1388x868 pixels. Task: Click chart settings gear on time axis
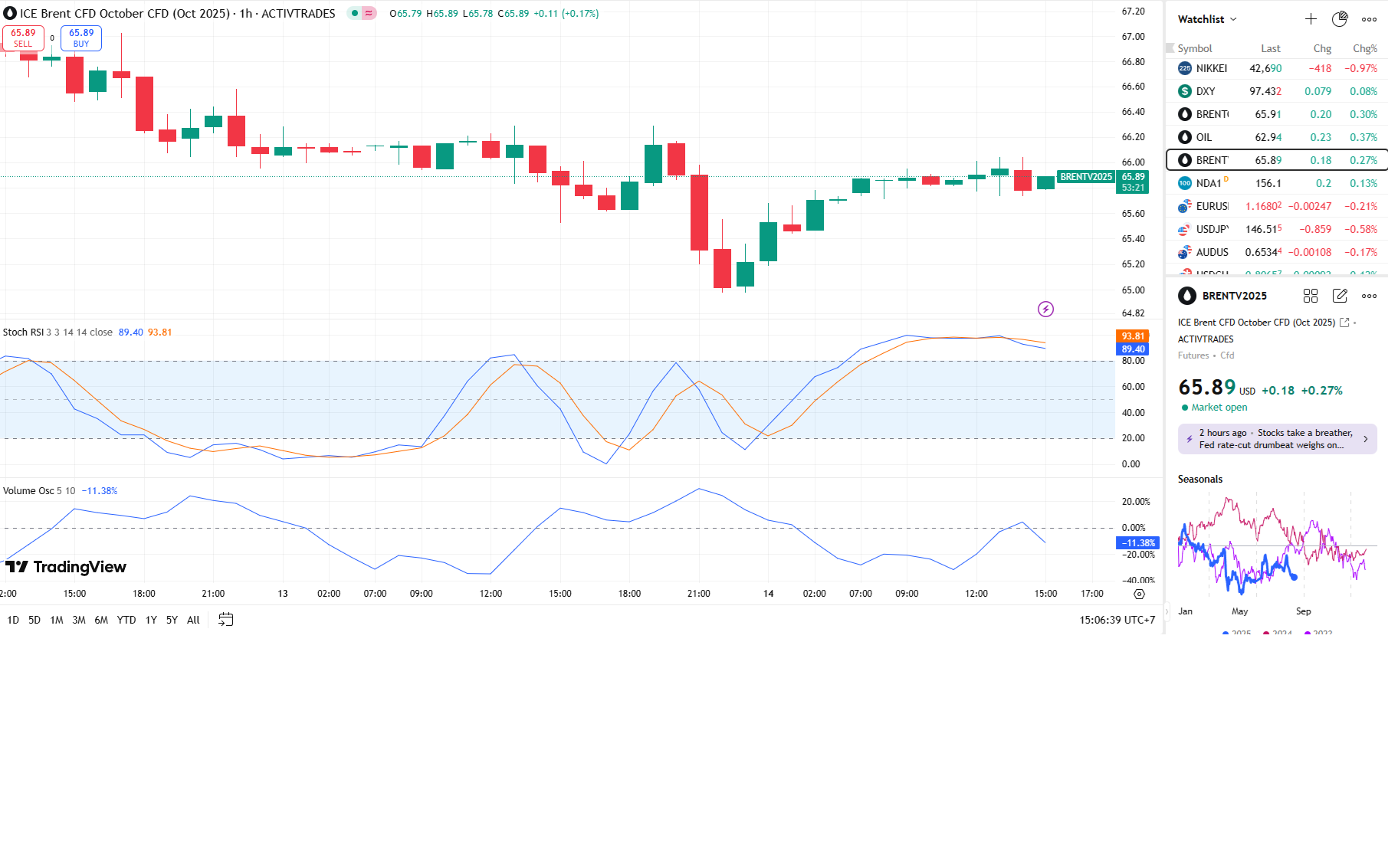pos(1139,594)
